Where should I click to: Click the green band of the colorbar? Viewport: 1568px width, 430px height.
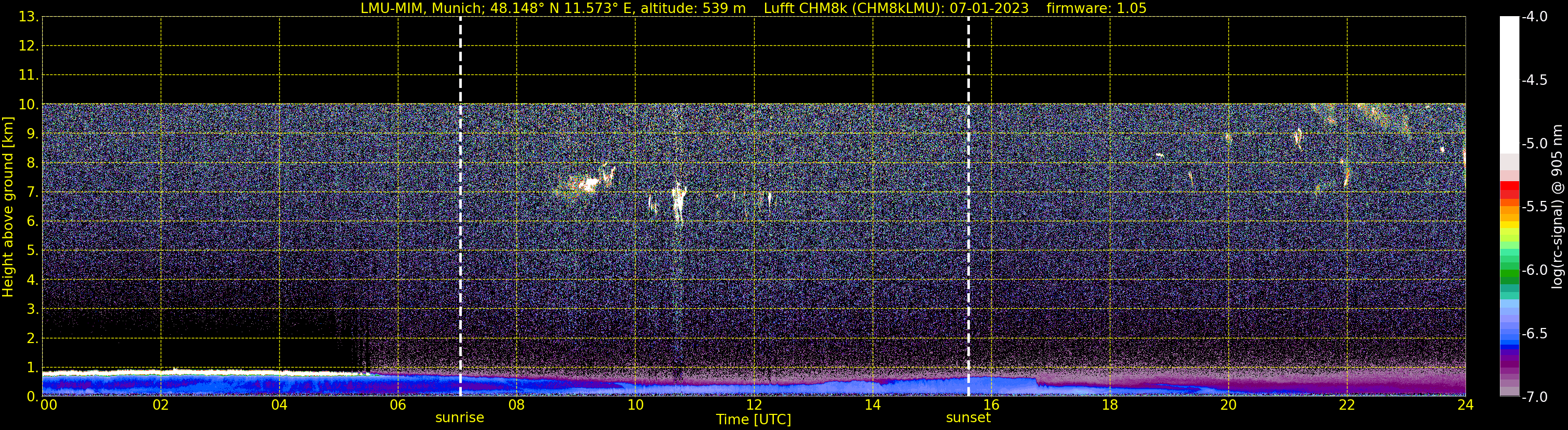pos(1510,272)
